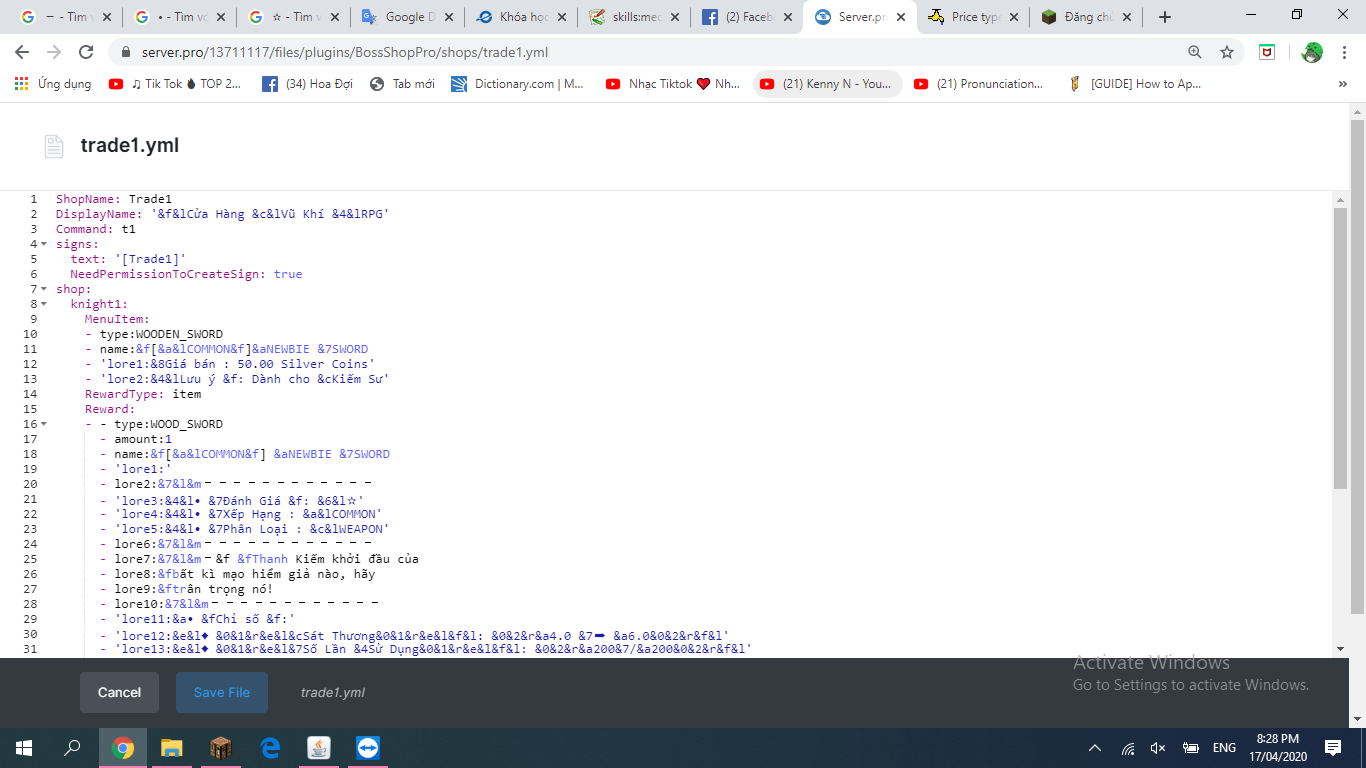The image size is (1366, 768).
Task: Click the muted volume tray icon
Action: [1158, 748]
